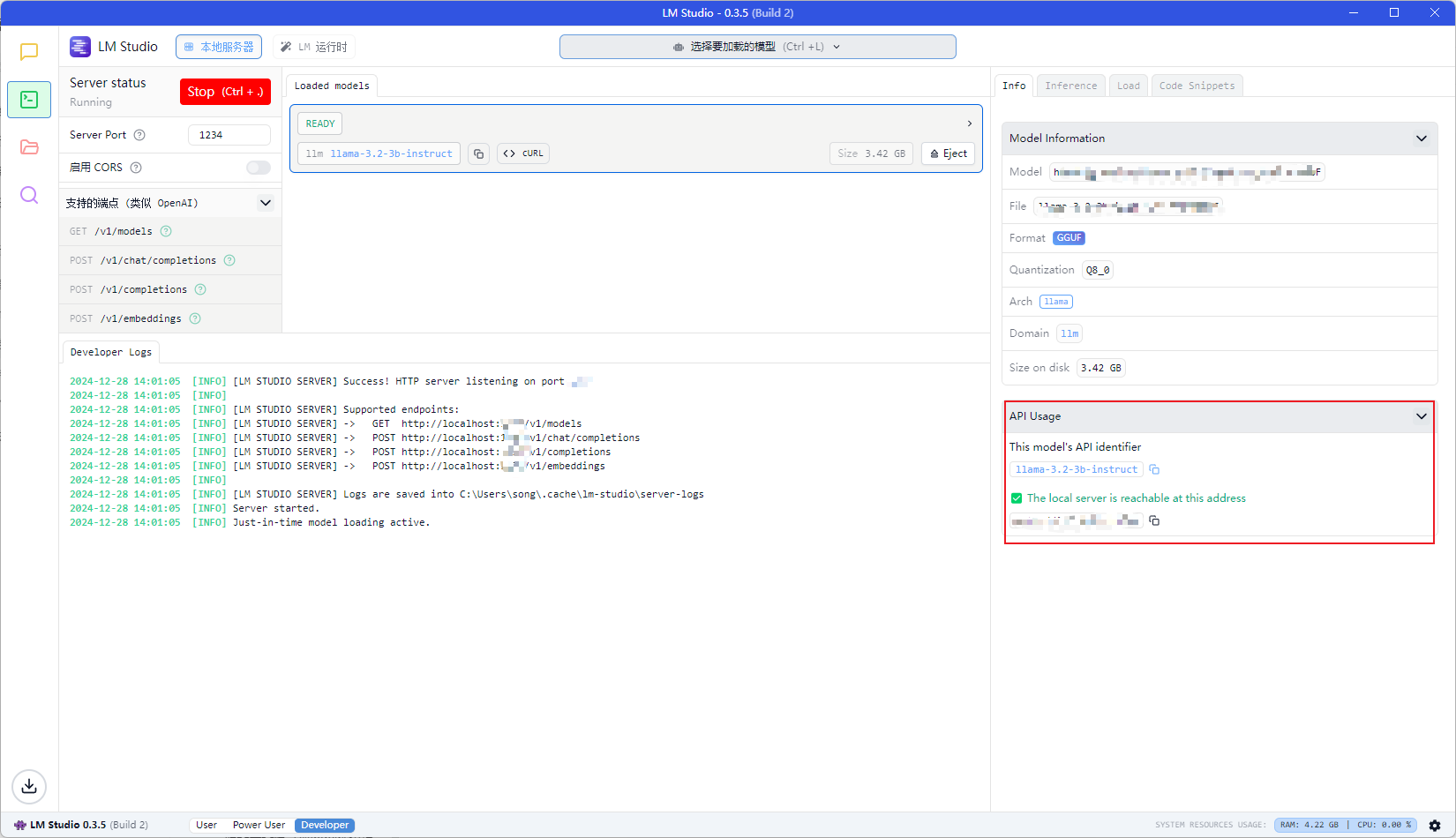Viewport: 1456px width, 838px height.
Task: Click the server reachable checkbox
Action: click(x=1017, y=498)
